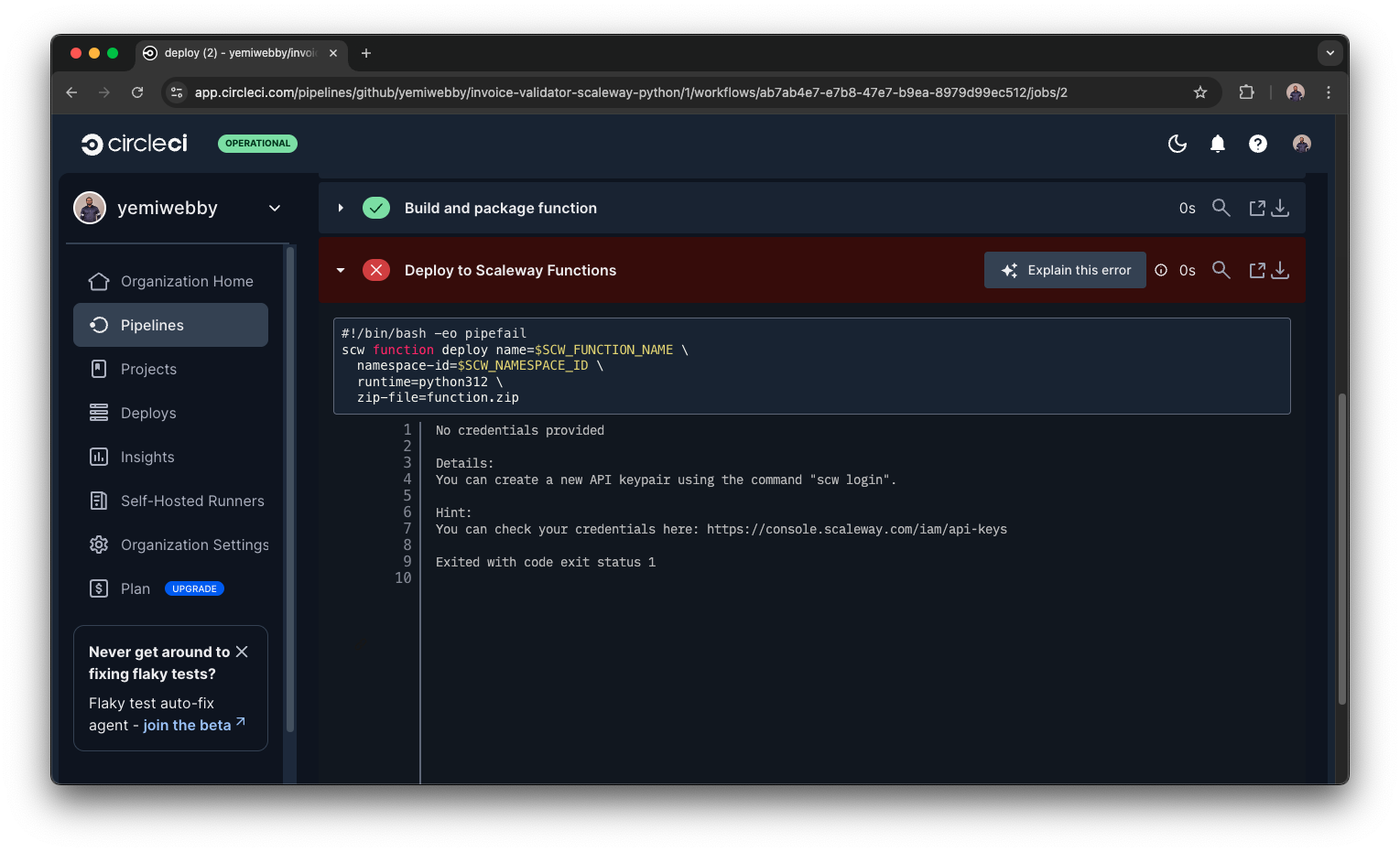1400x852 pixels.
Task: Click the green success check icon
Action: 376,208
